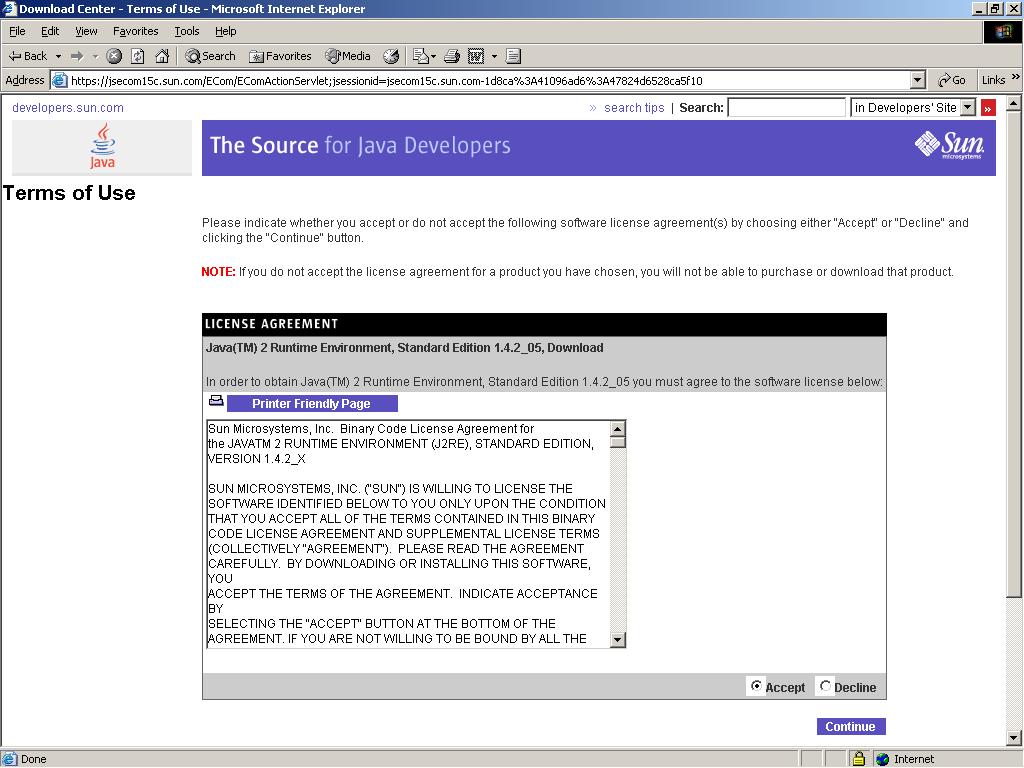This screenshot has height=768, width=1024.
Task: Click the Links toolbar label
Action: (993, 80)
